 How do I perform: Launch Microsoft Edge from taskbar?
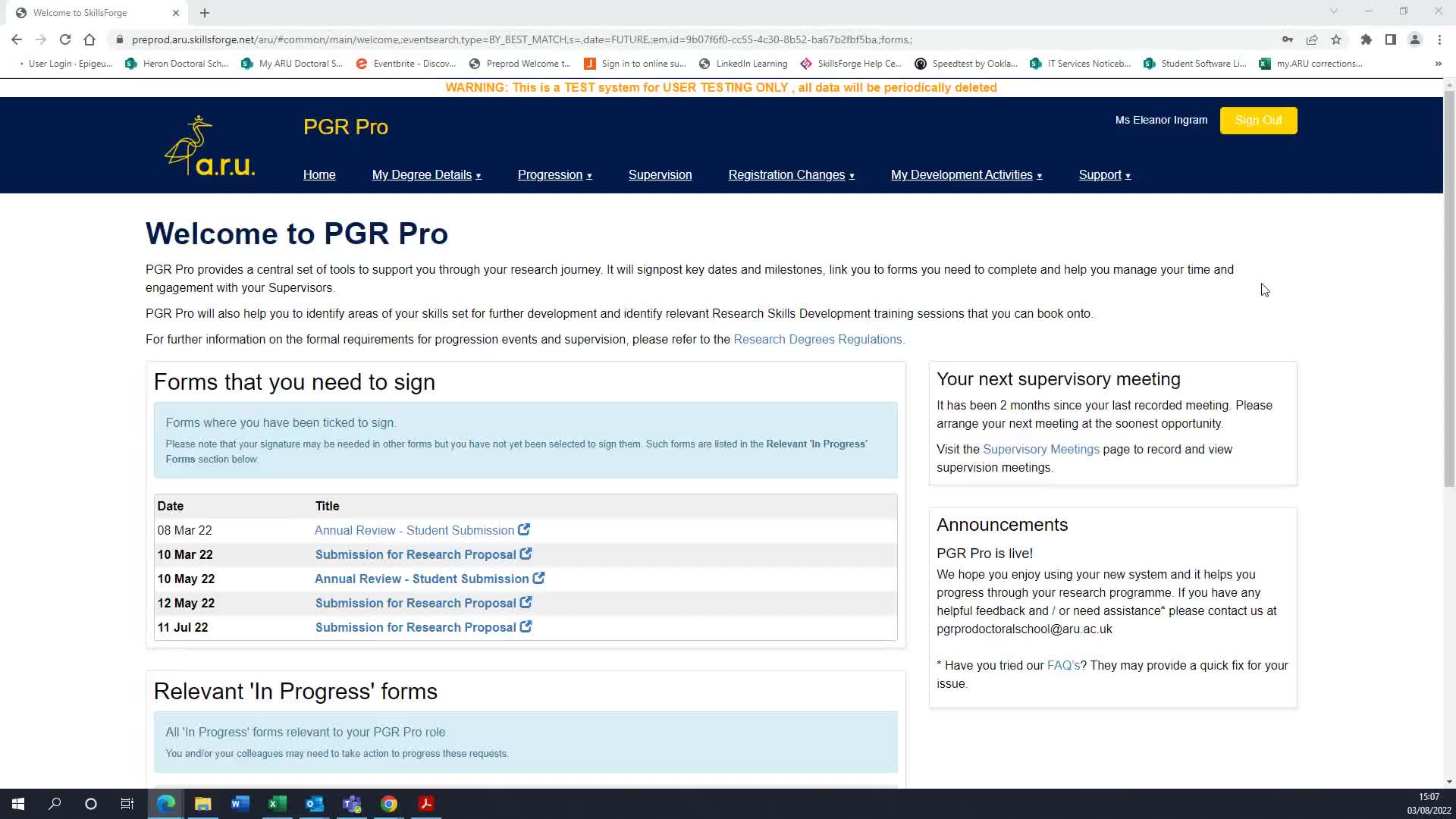pyautogui.click(x=166, y=804)
